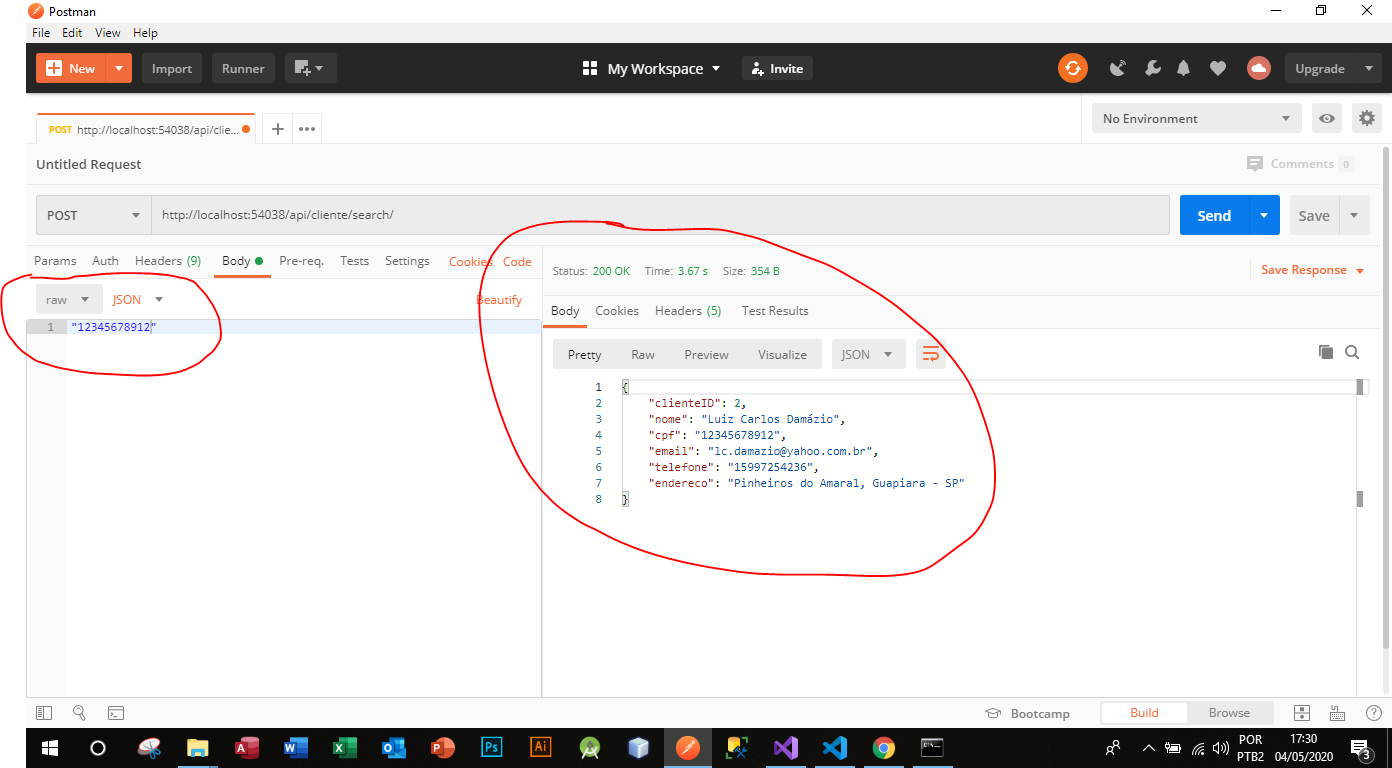Open tab options three-dots menu

(307, 129)
